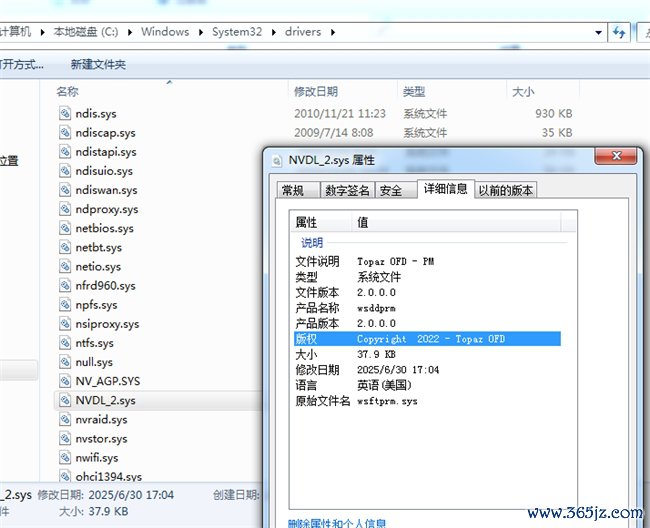Click ndis.sys date 2010/11/21 11:23
The image size is (650, 528).
pyautogui.click(x=340, y=114)
